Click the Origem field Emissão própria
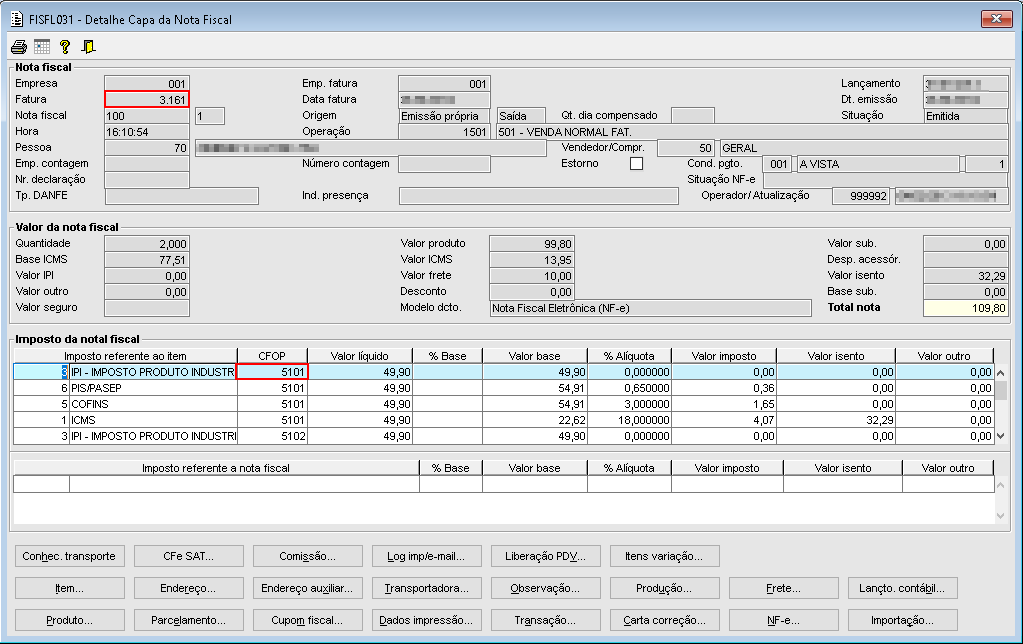Screen dimensions: 1023x644 pos(444,116)
